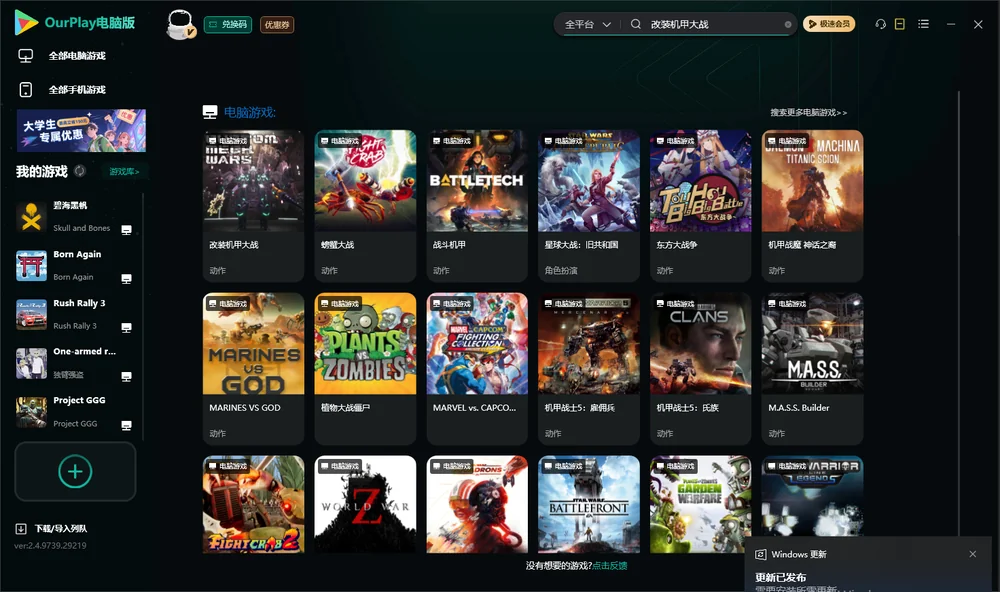
Task: Open the MARVEL vs. CAPCOM card
Action: click(x=477, y=369)
